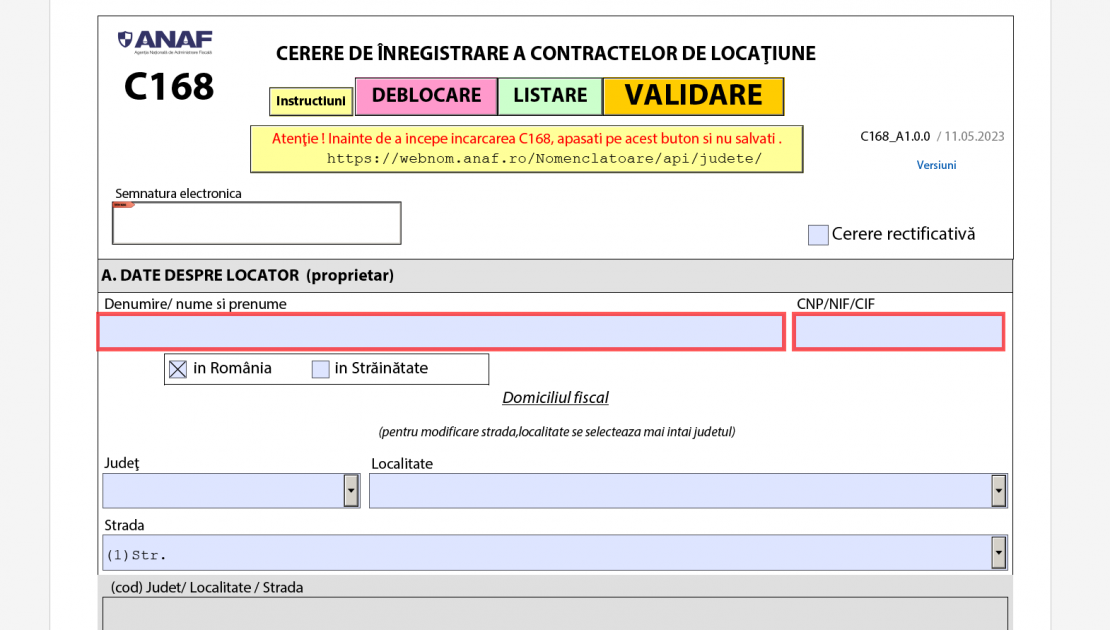Click the Domiciliul fiscal heading
1110x630 pixels.
coord(555,397)
